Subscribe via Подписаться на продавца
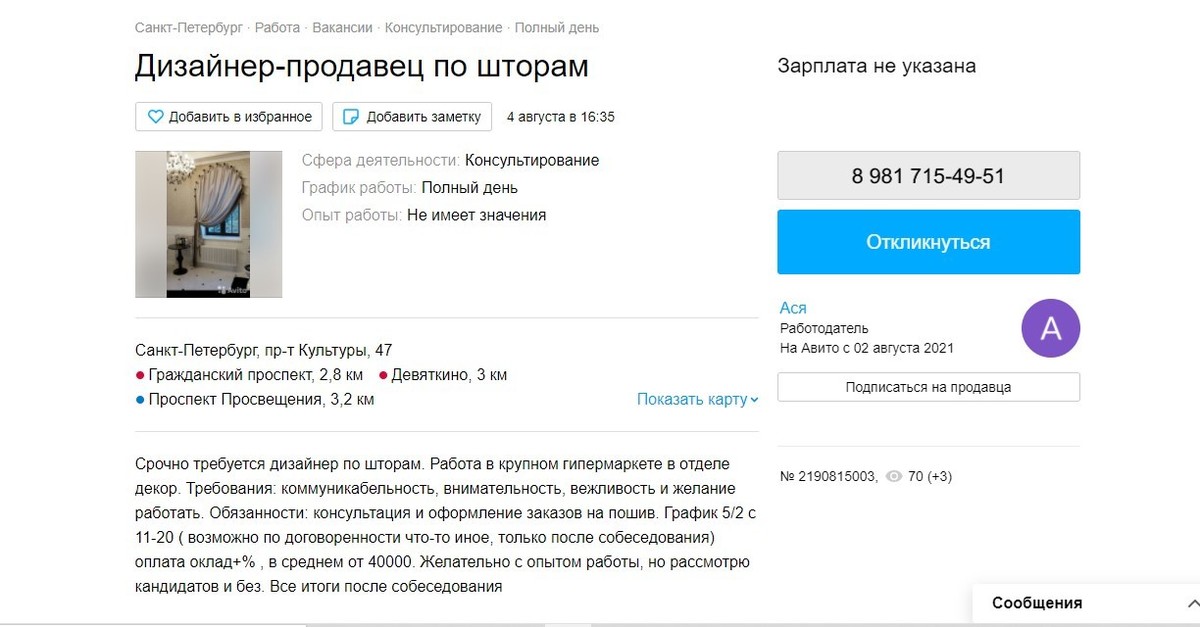This screenshot has width=1200, height=627. click(928, 387)
